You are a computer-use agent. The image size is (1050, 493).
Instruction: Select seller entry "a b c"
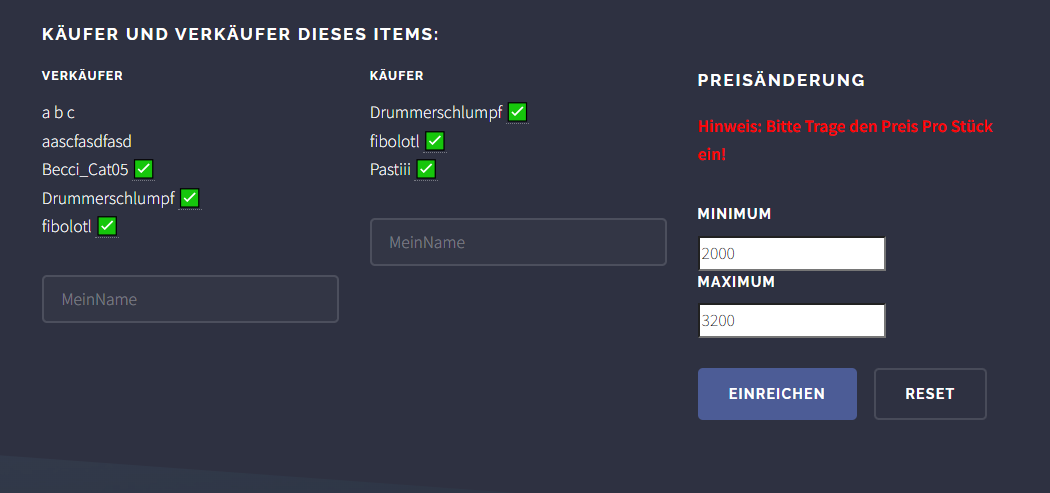[58, 113]
